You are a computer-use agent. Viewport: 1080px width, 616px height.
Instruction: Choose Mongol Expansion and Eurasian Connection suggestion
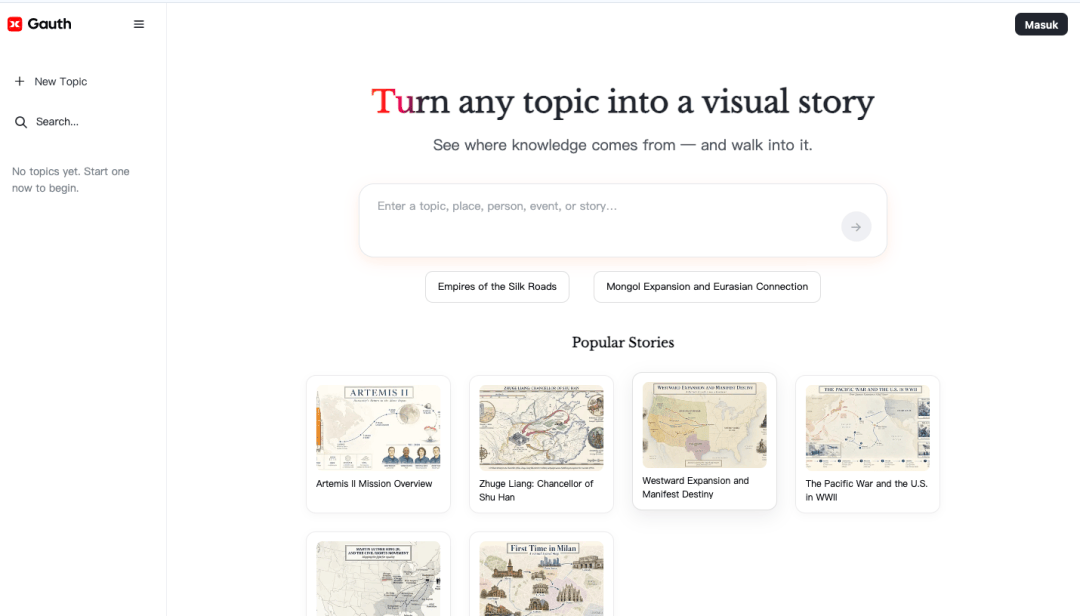707,287
